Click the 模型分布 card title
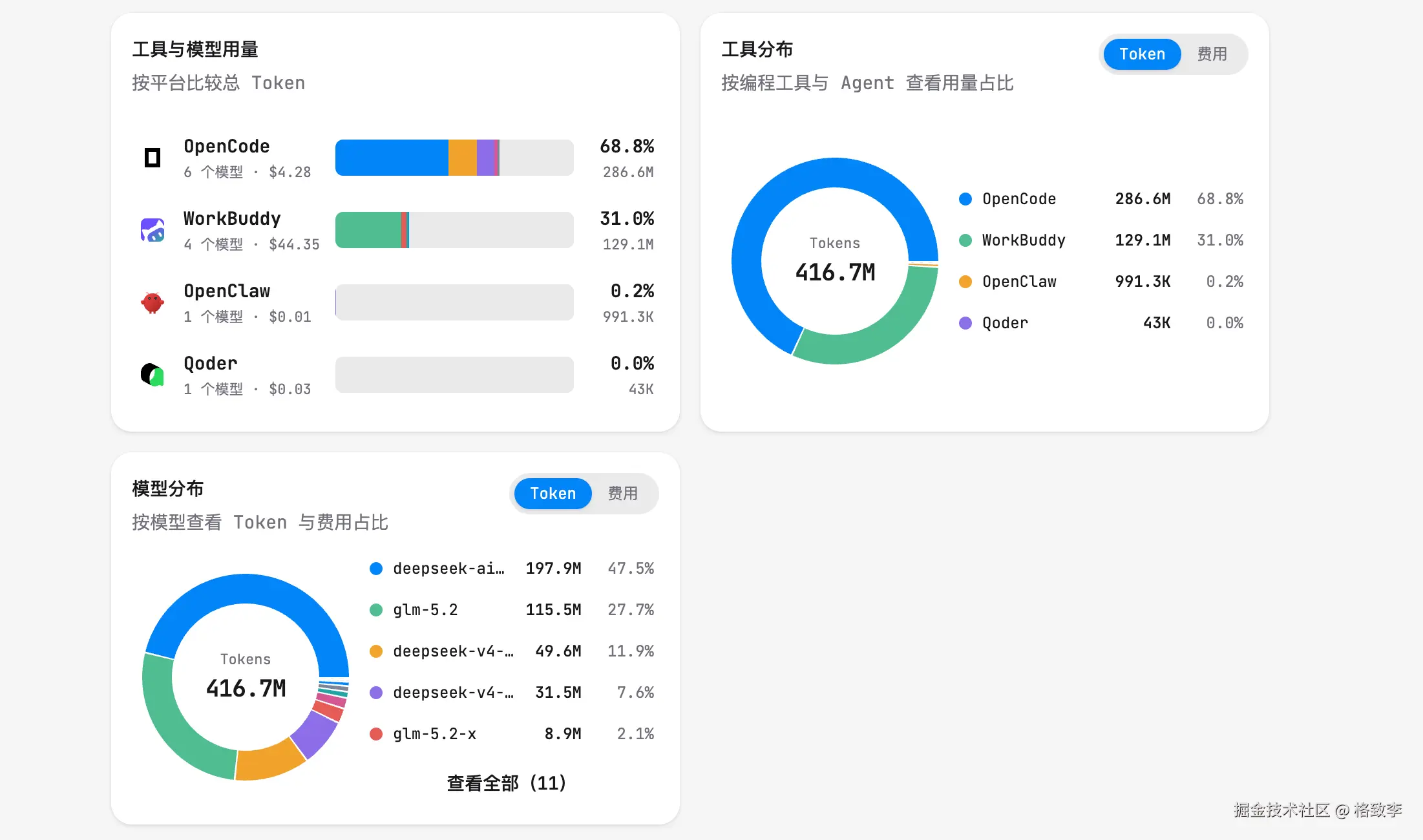Viewport: 1423px width, 840px height. [x=168, y=488]
